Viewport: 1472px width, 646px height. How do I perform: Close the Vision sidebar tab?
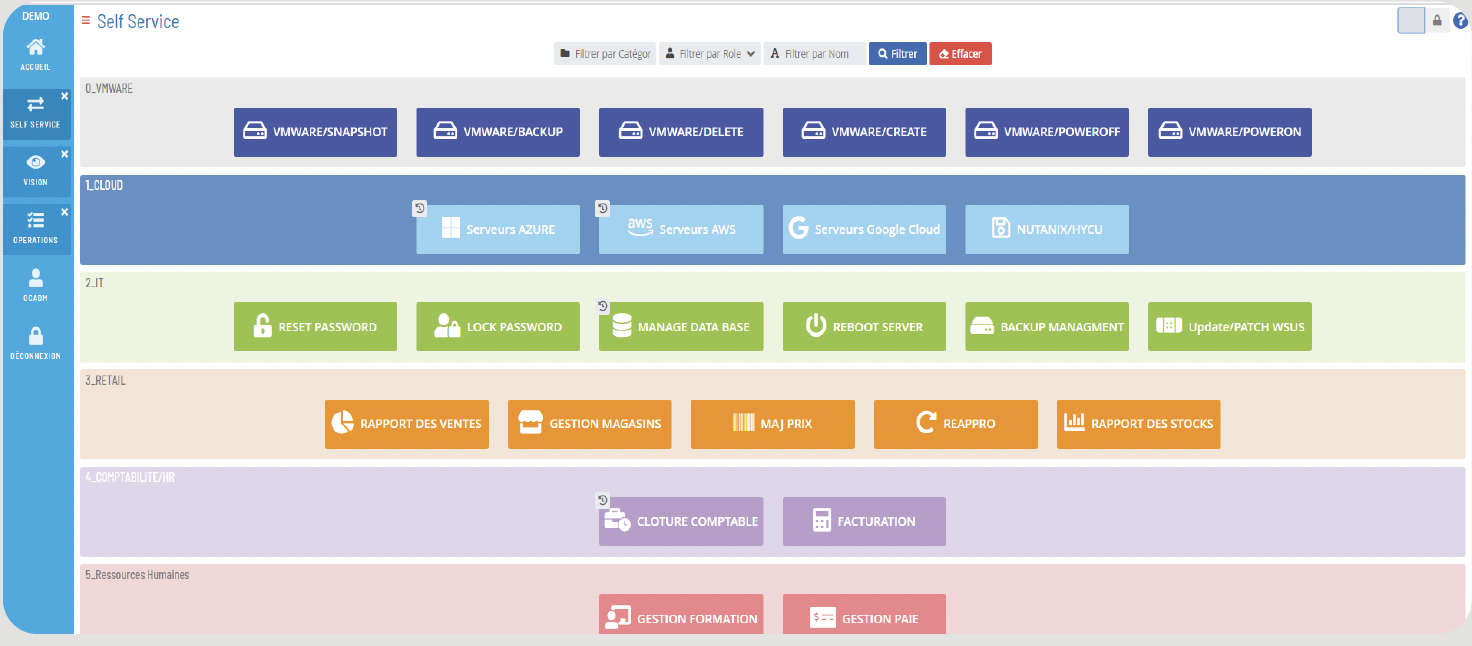tap(64, 154)
